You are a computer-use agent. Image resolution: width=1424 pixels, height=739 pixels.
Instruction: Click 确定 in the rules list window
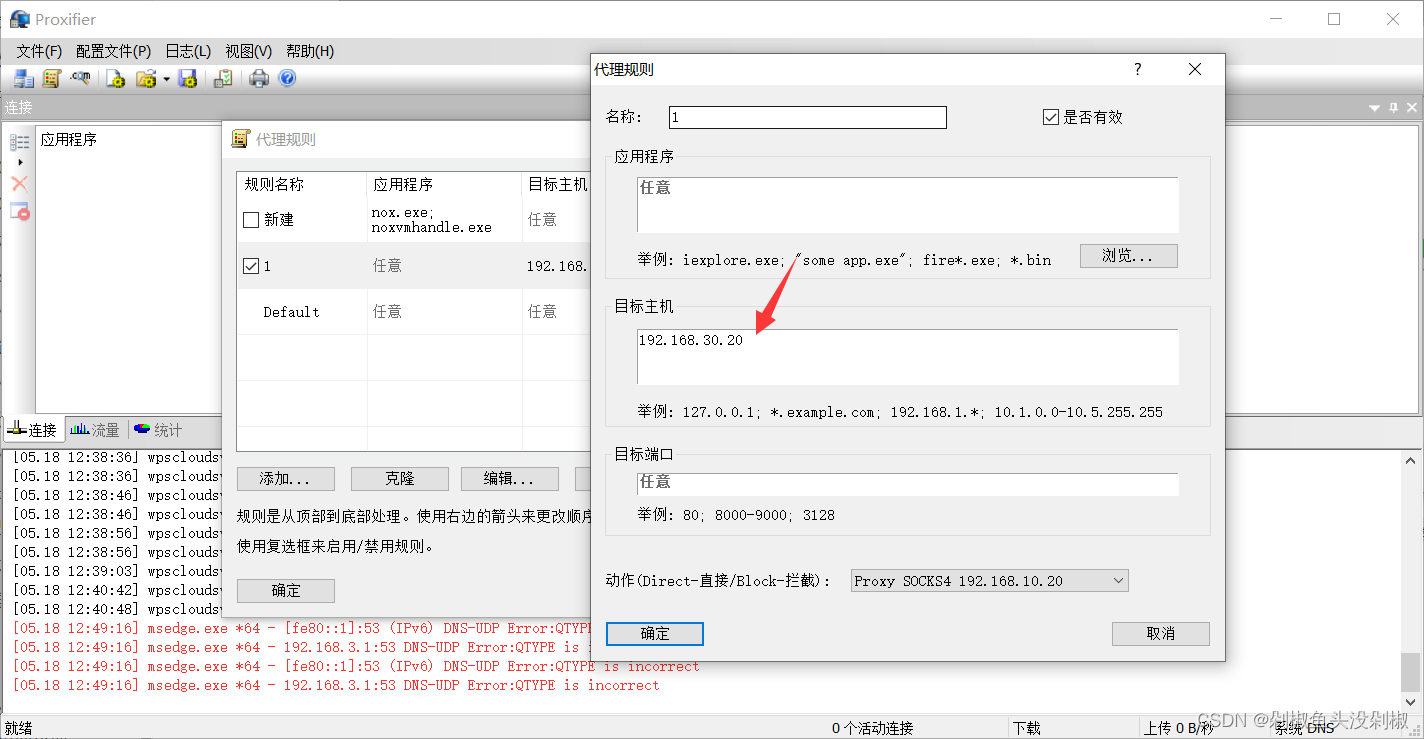[x=286, y=591]
